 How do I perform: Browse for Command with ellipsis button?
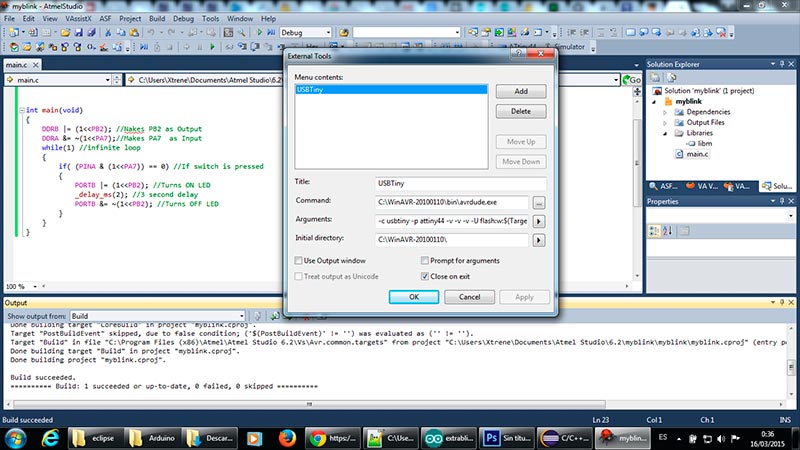[539, 203]
